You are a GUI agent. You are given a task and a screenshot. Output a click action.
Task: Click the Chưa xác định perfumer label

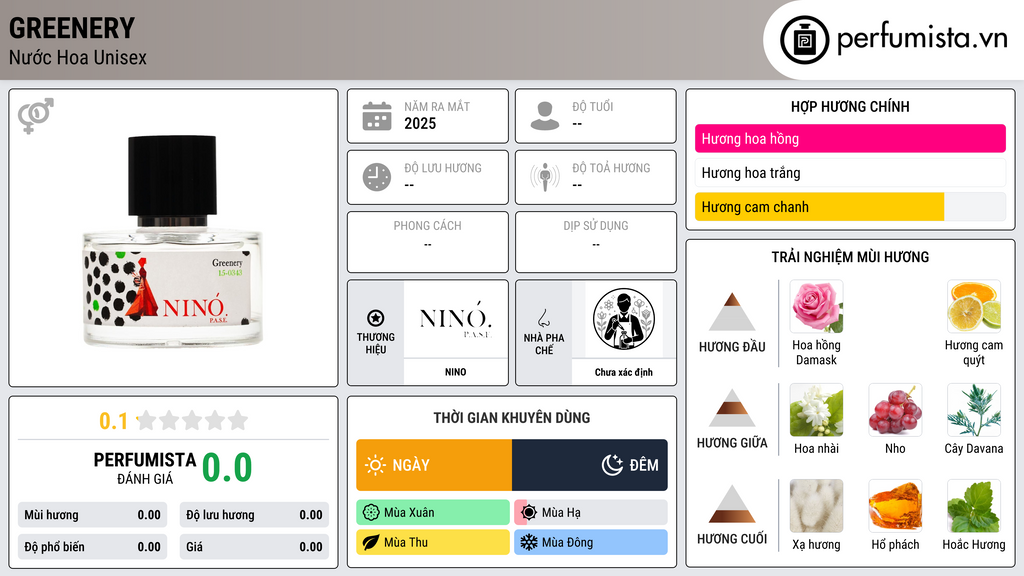click(624, 372)
